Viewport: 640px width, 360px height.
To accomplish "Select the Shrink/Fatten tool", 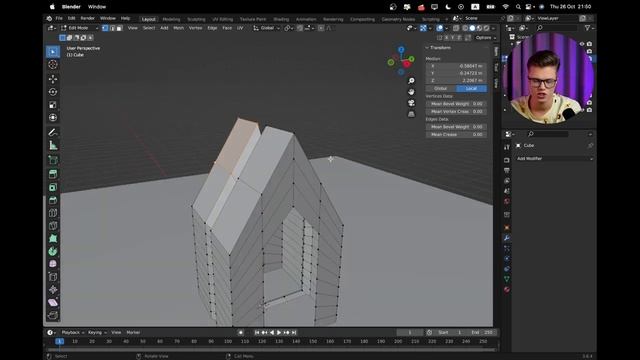I will [x=53, y=289].
